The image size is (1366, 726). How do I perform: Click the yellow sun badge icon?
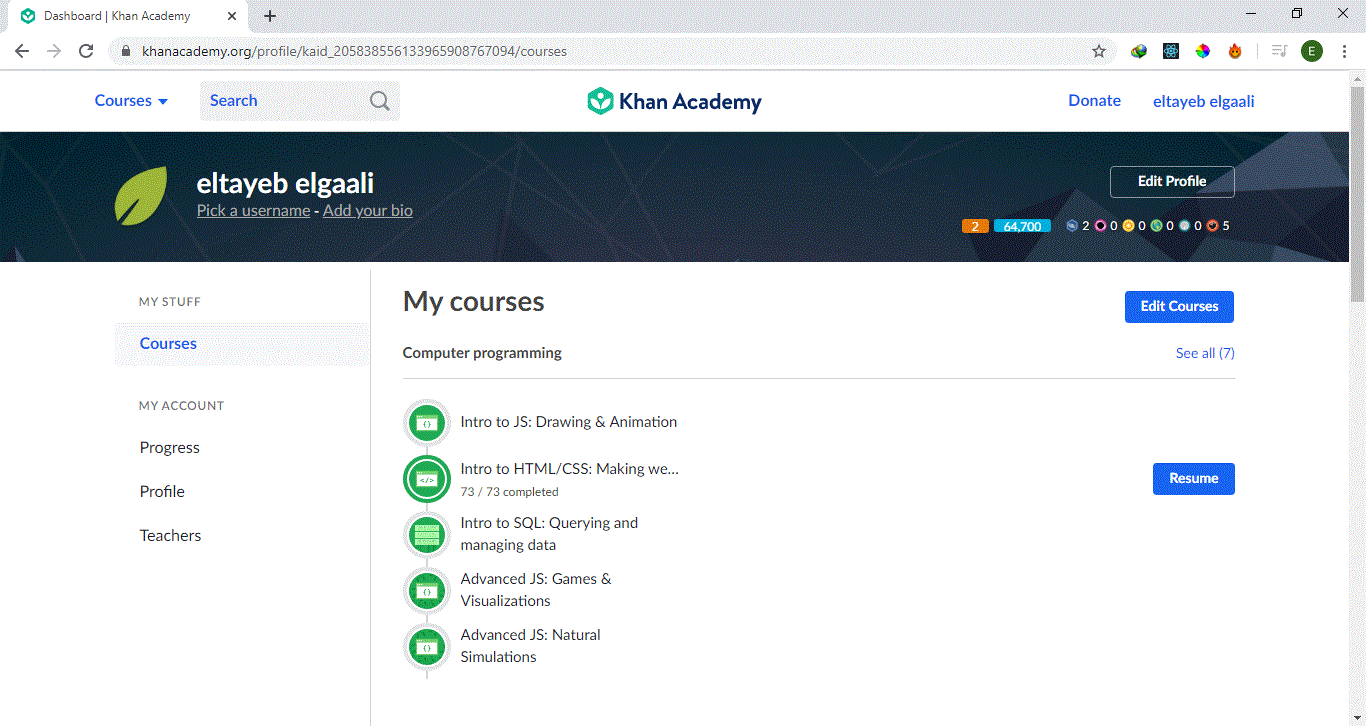pos(1128,226)
